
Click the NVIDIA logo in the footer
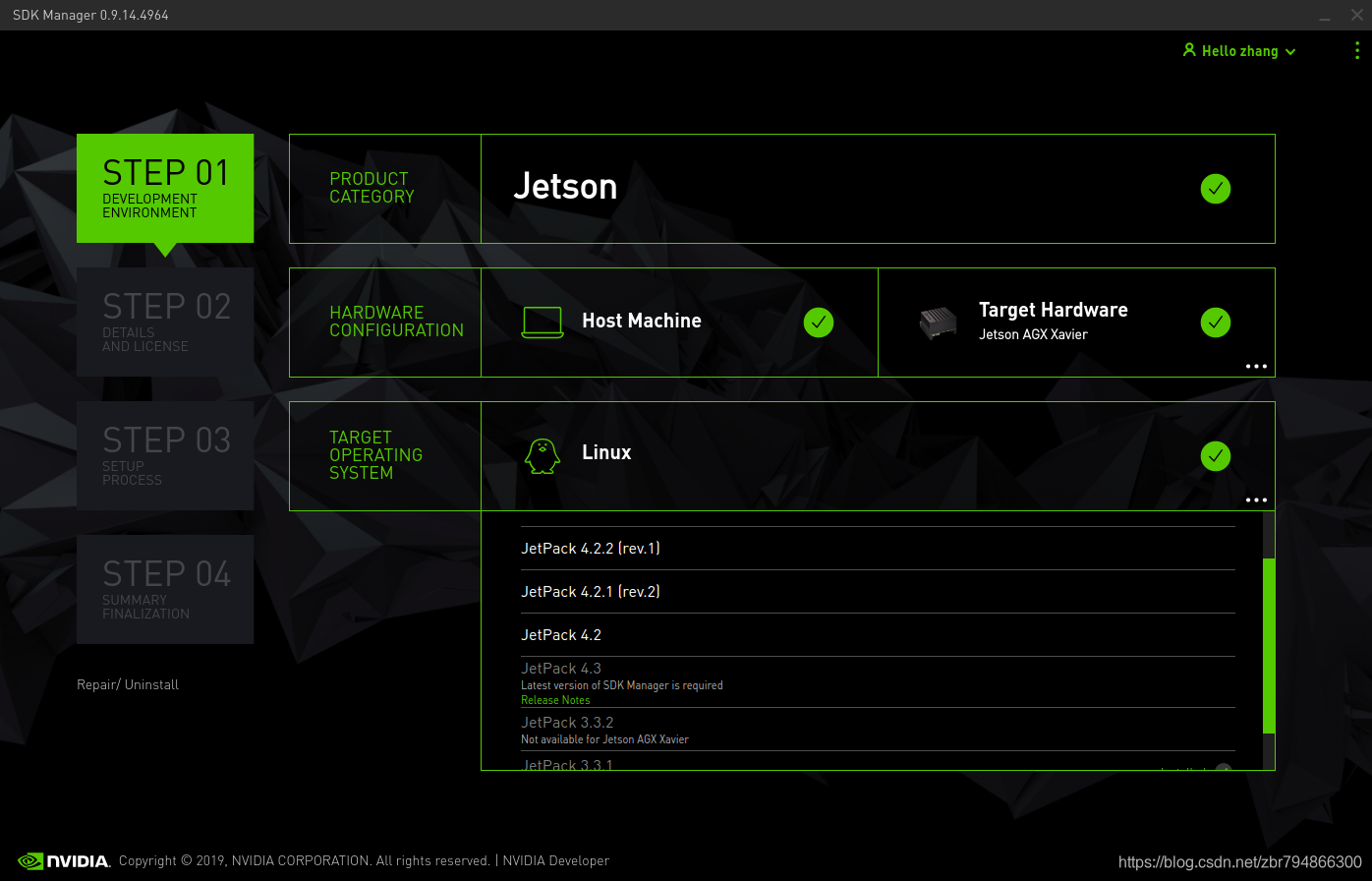64,861
